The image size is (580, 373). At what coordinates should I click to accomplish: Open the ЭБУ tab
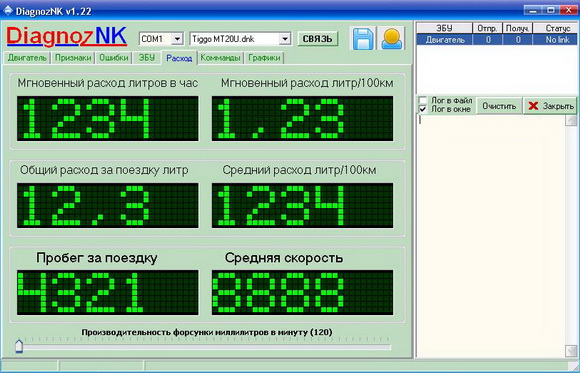click(147, 58)
